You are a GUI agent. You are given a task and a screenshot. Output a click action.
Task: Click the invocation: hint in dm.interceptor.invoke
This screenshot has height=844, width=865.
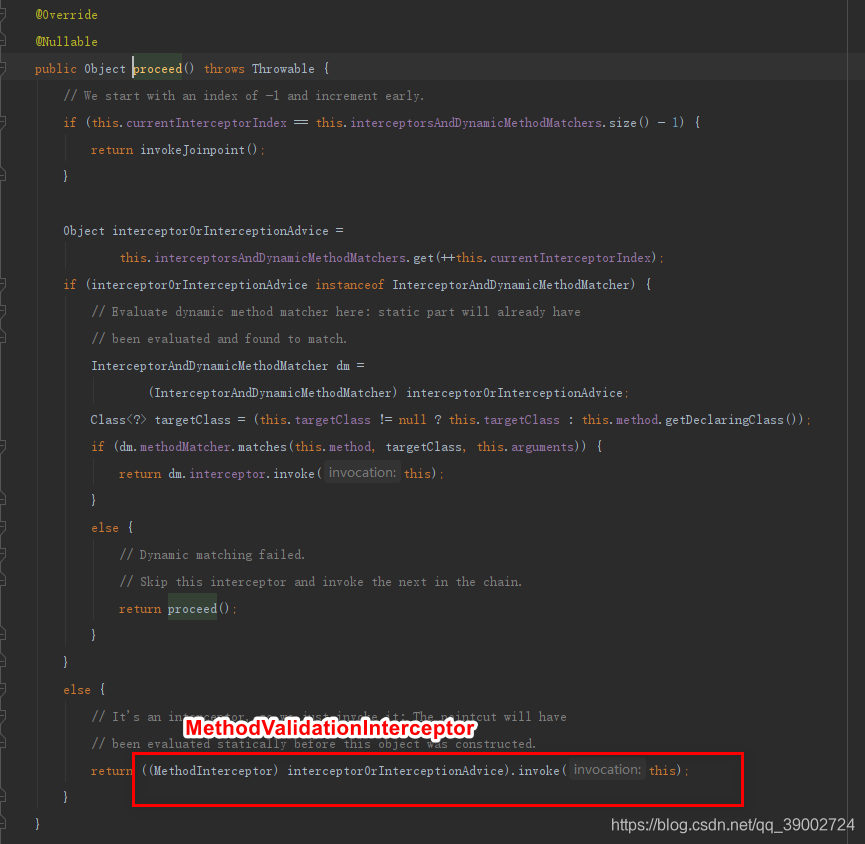[x=362, y=473]
